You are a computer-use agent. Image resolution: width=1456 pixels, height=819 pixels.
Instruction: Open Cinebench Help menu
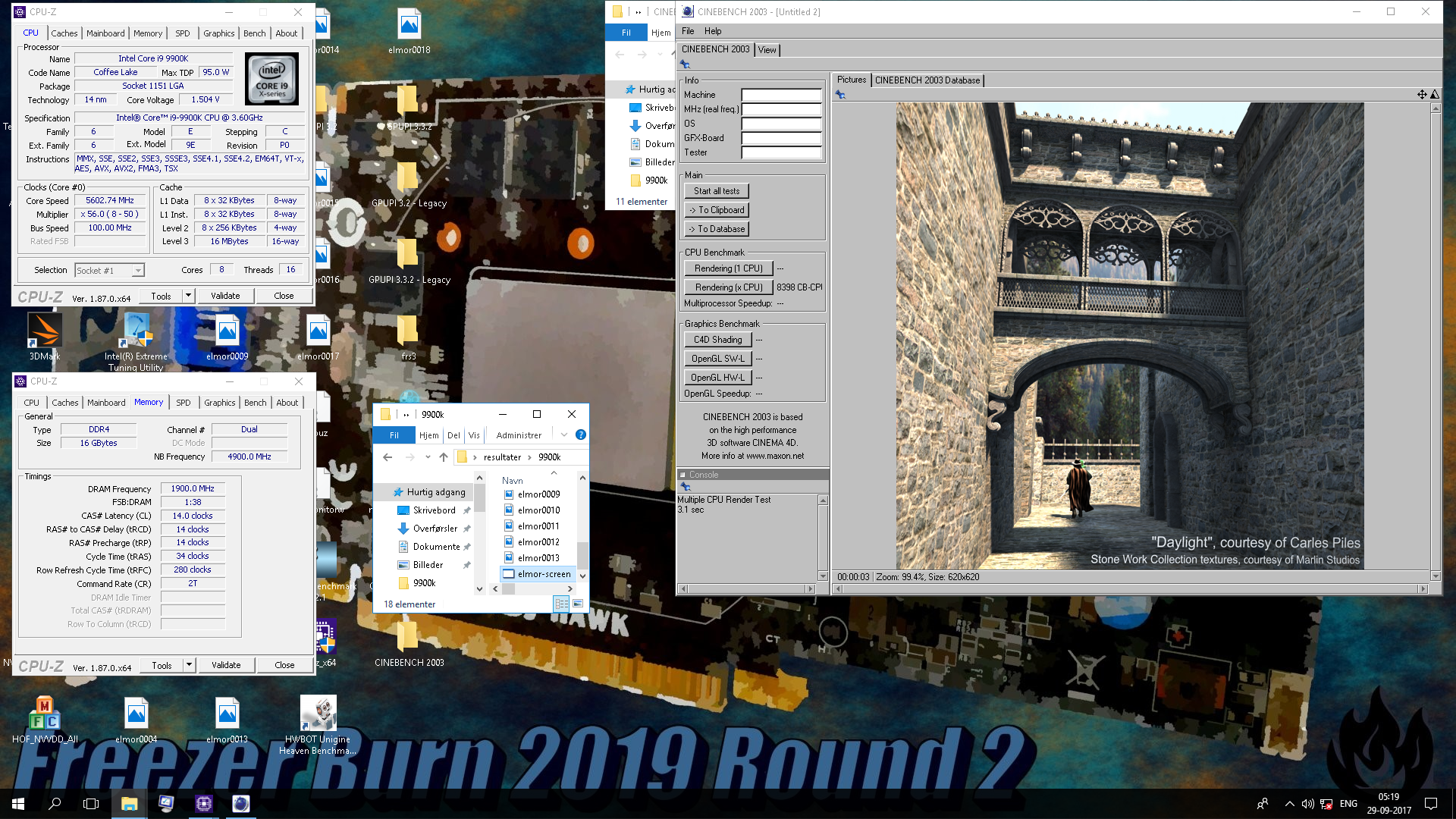coord(713,31)
